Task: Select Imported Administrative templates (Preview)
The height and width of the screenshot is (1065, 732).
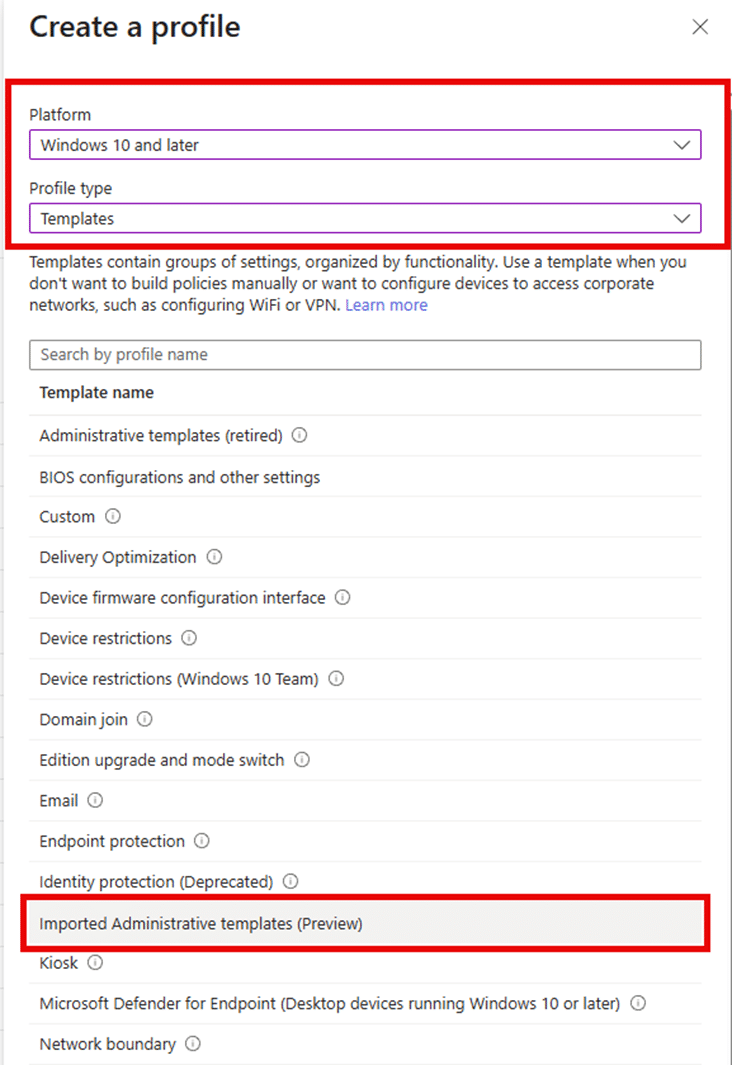Action: pyautogui.click(x=201, y=924)
